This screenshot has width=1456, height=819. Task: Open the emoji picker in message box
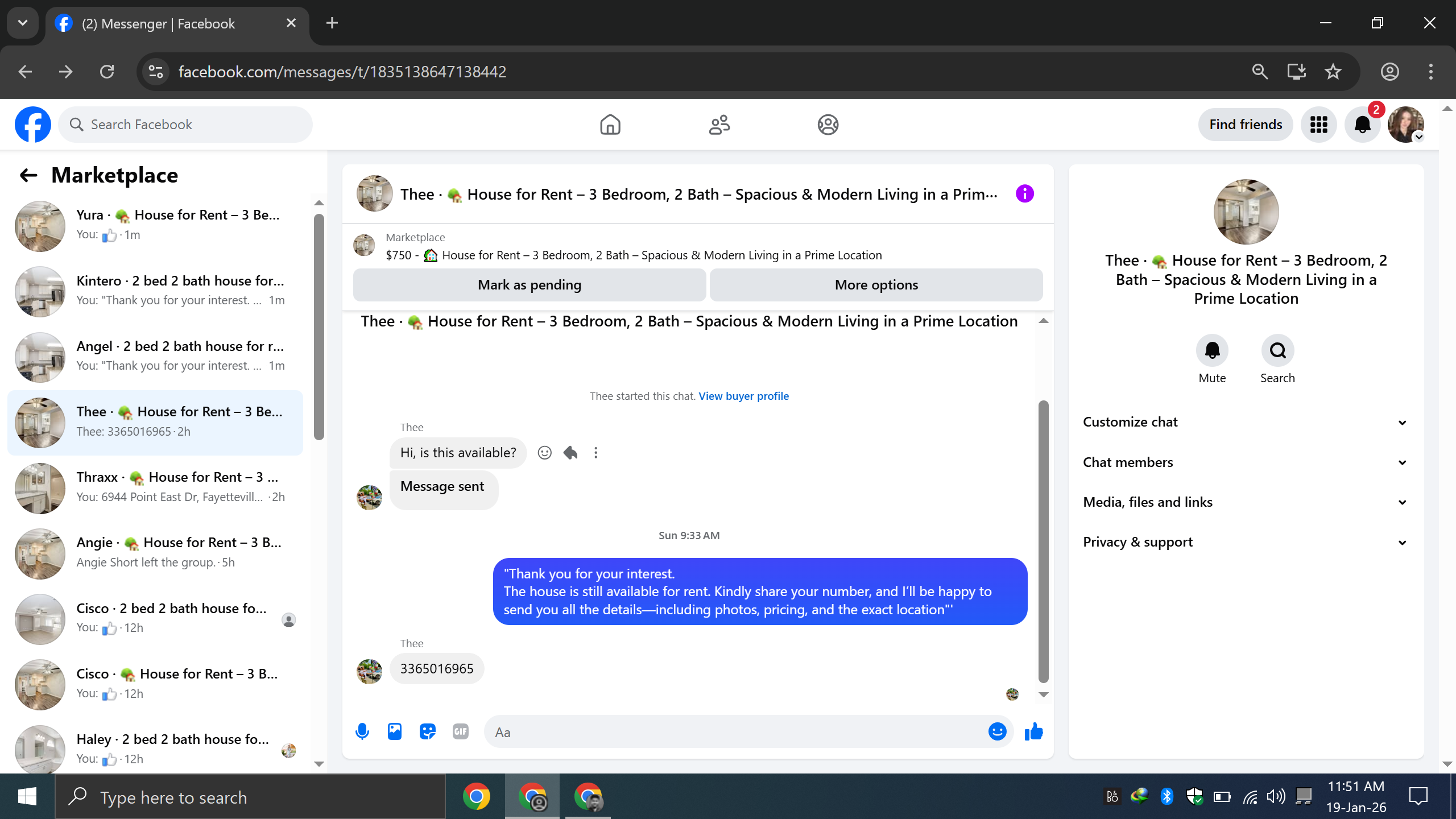(997, 731)
